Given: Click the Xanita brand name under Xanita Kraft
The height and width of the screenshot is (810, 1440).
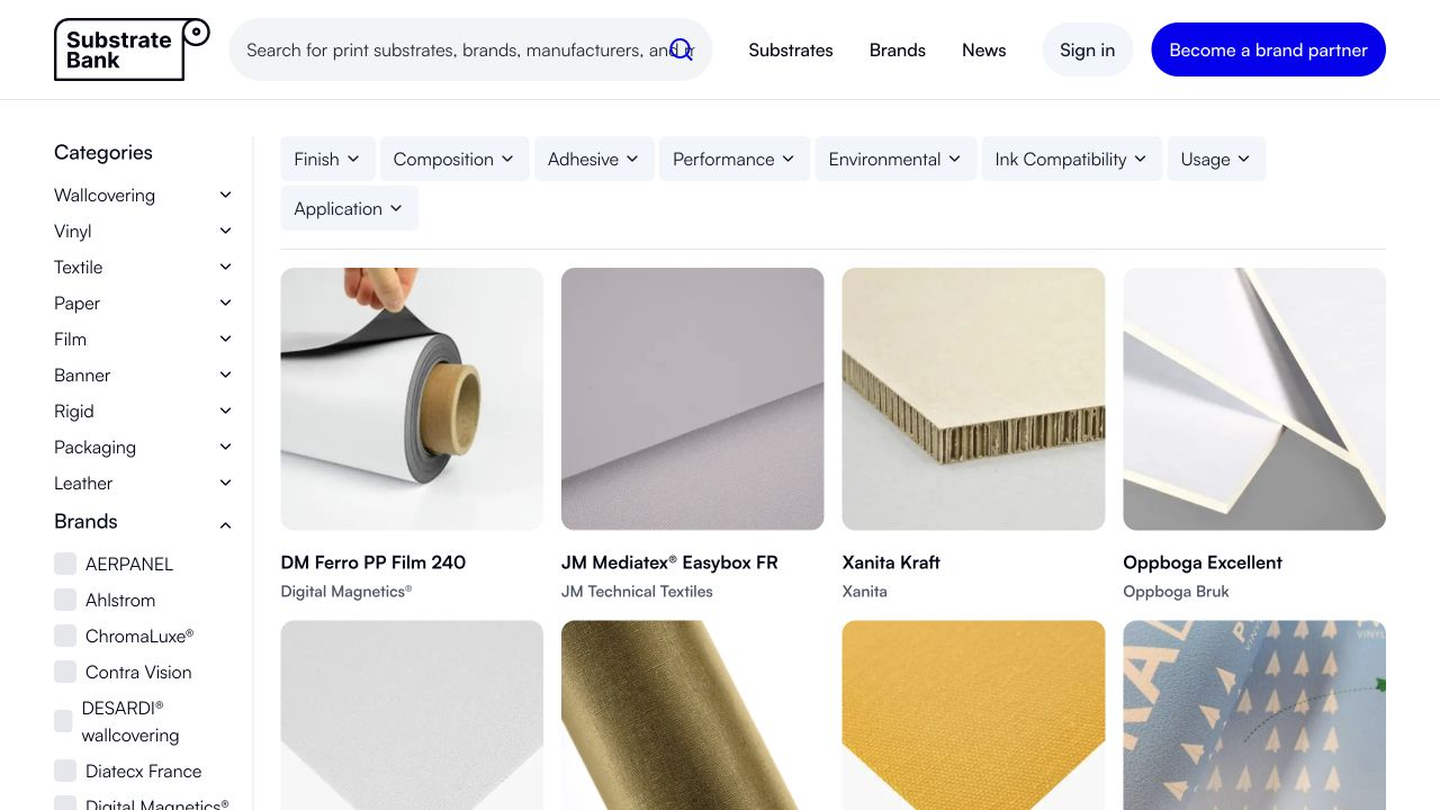Looking at the screenshot, I should point(864,591).
